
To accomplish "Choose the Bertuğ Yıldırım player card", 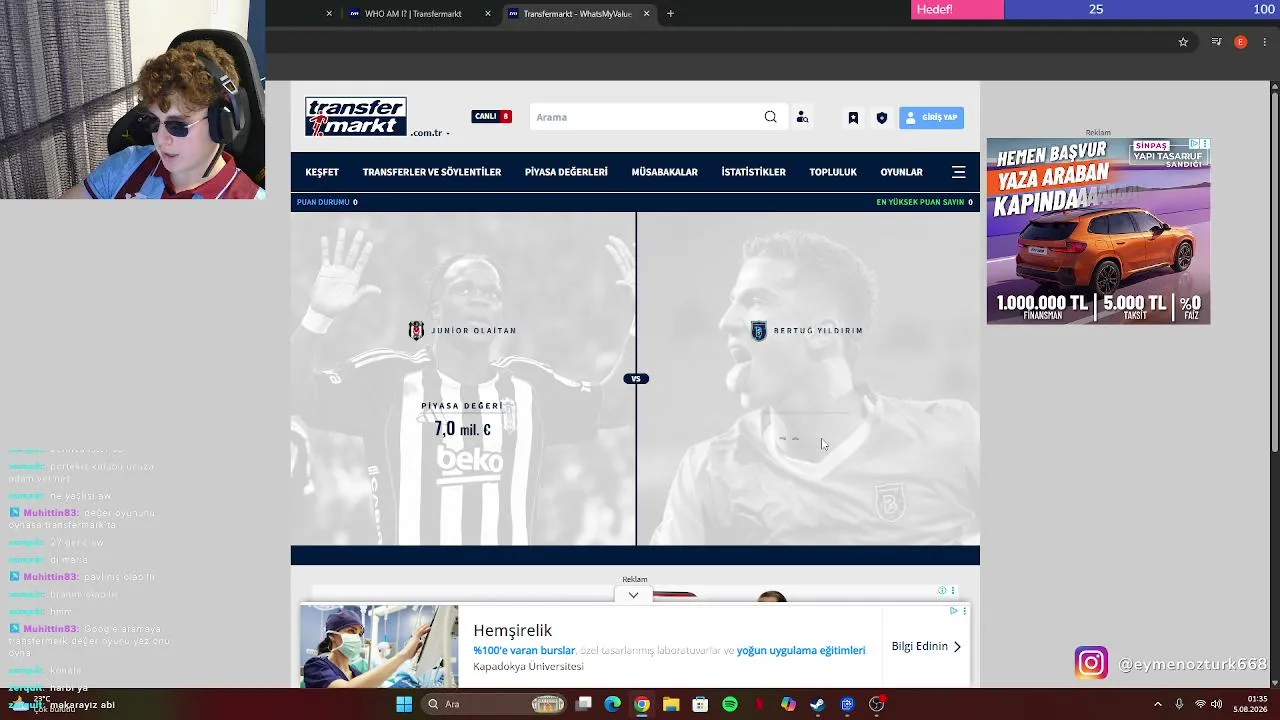I will coord(808,379).
